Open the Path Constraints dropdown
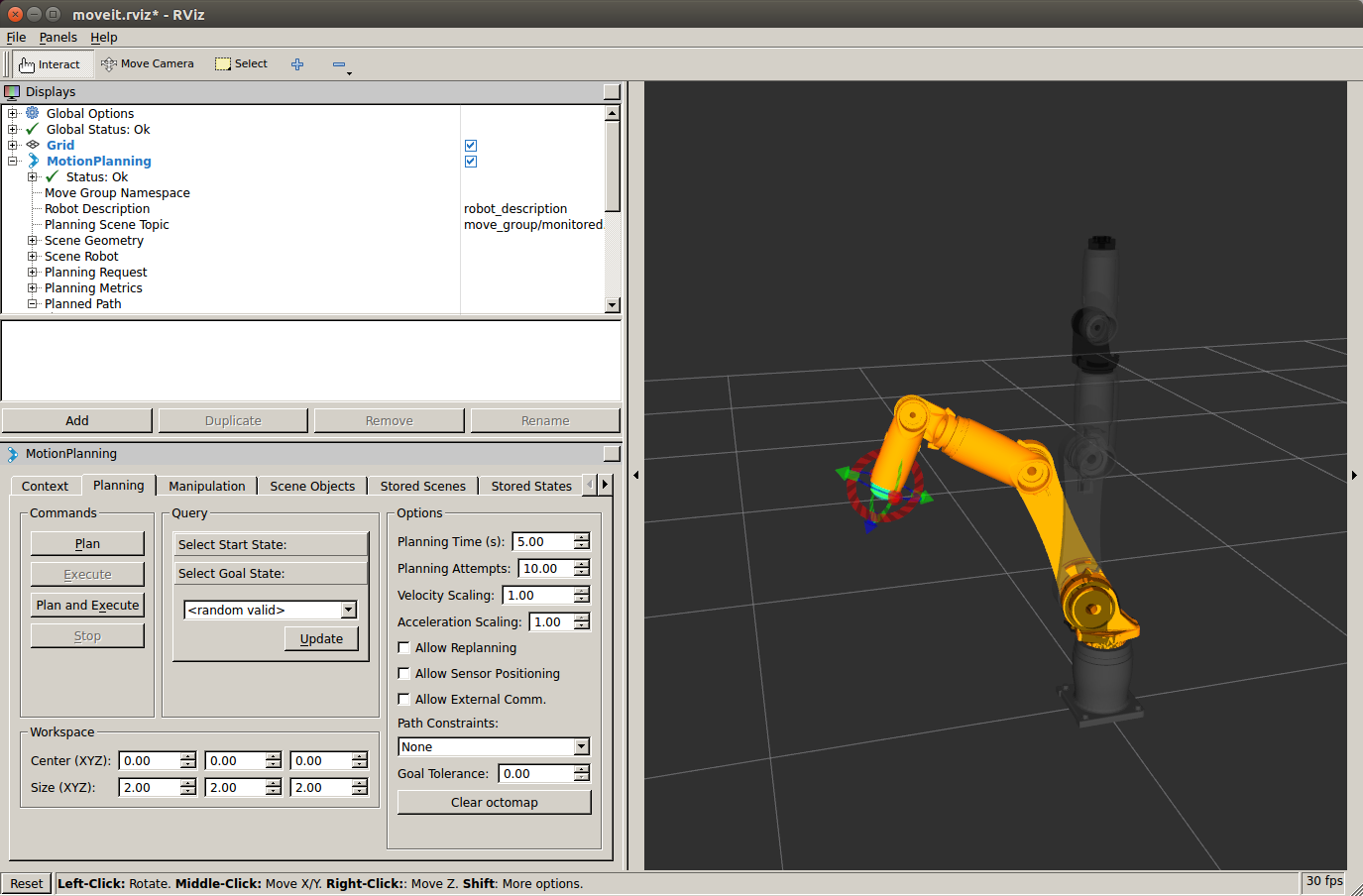Viewport: 1363px width, 896px height. 494,747
